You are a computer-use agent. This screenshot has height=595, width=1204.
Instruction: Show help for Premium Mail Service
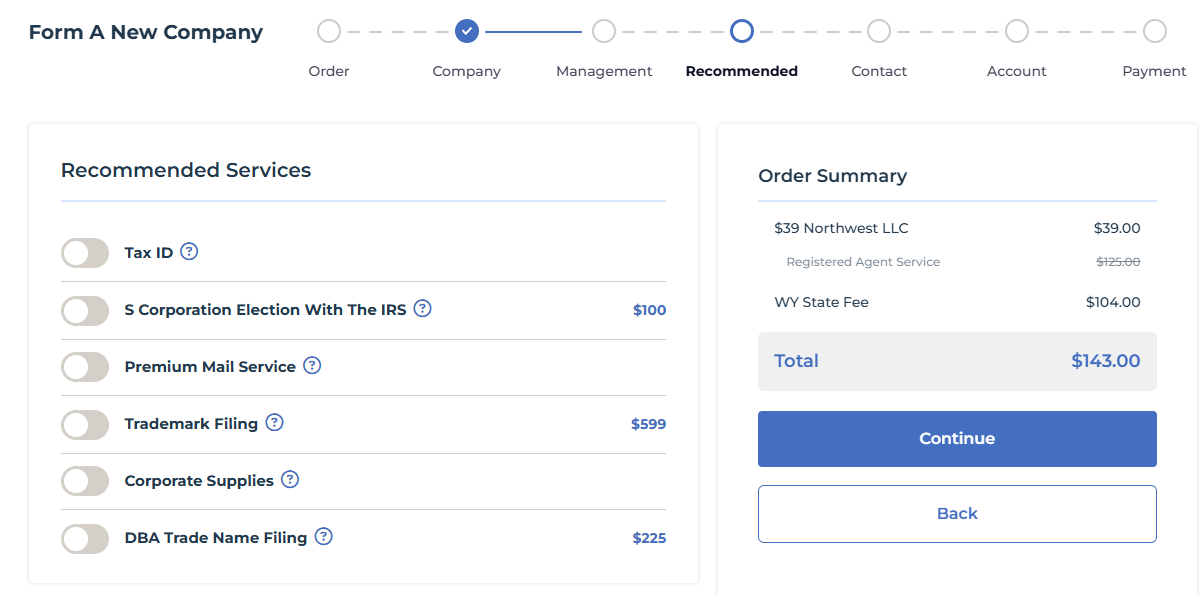tap(312, 365)
